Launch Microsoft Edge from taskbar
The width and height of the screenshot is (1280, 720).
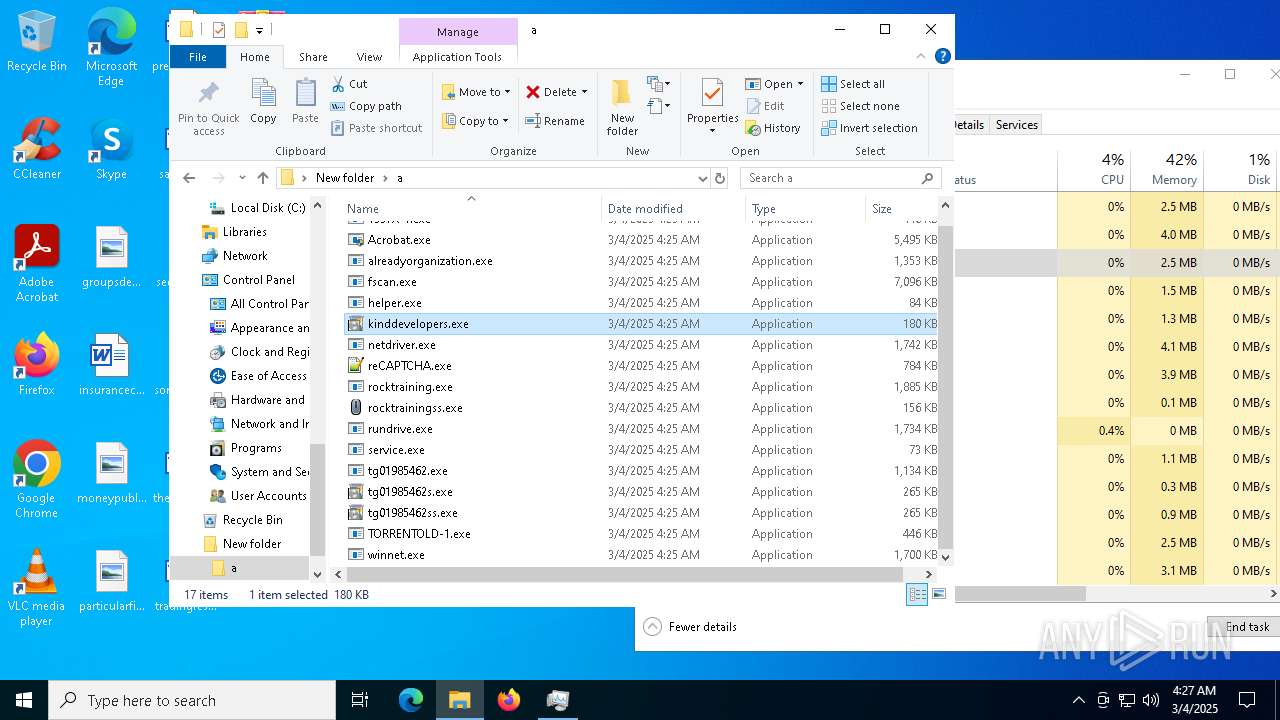[411, 700]
